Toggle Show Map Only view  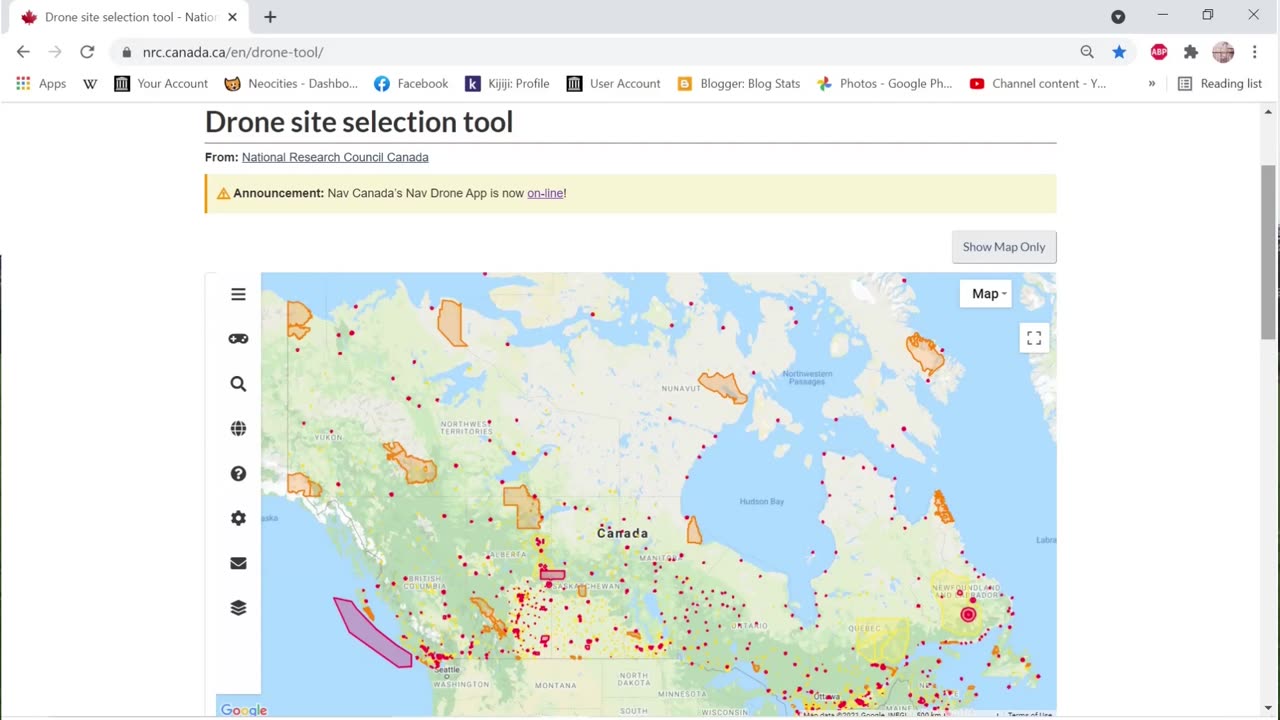(1003, 247)
